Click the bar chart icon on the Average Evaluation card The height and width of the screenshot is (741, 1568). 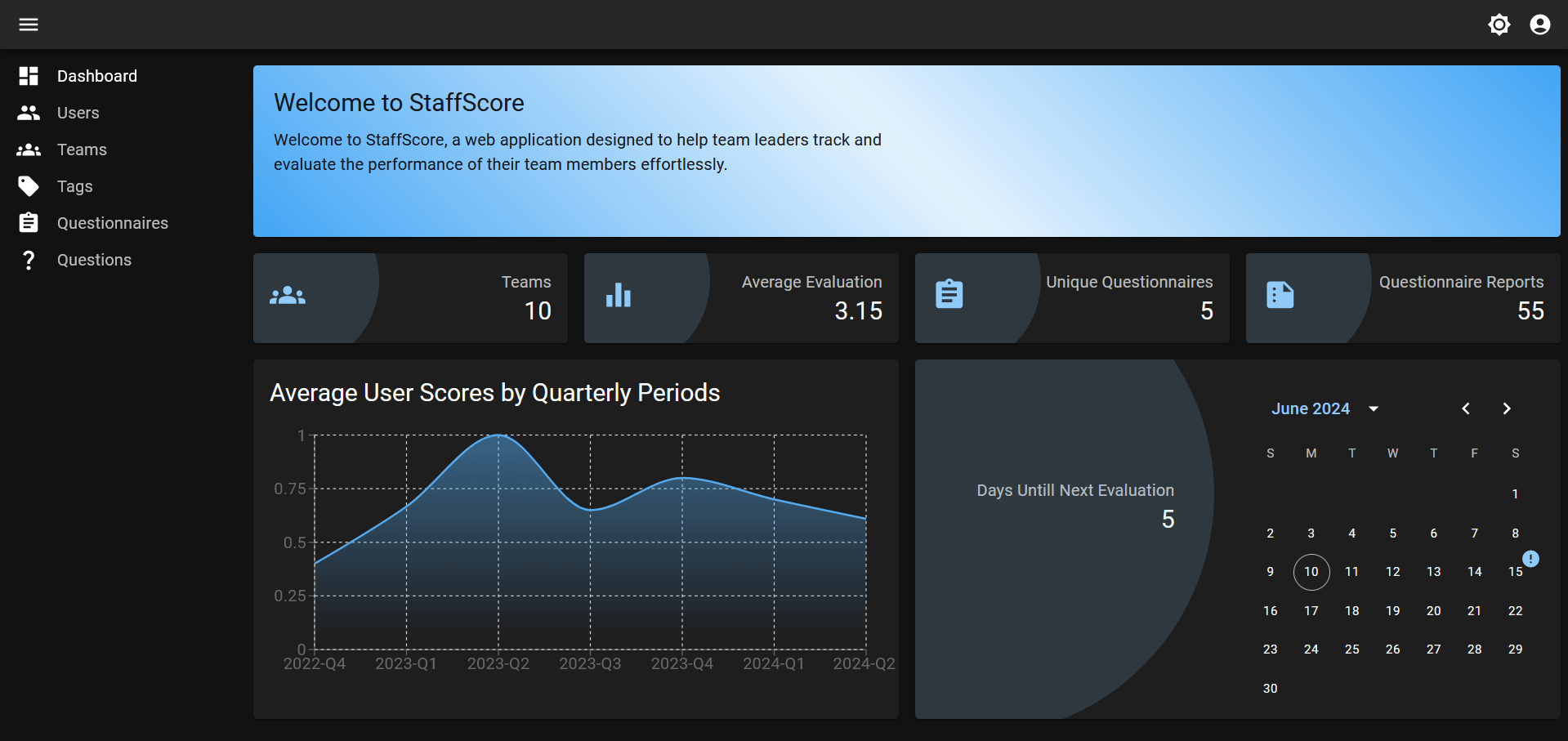point(619,295)
